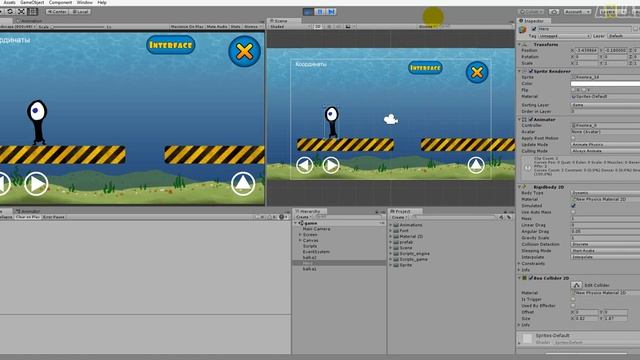640x360 pixels.
Task: Select the Scale tool in the toolbar
Action: pyautogui.click(x=21, y=11)
